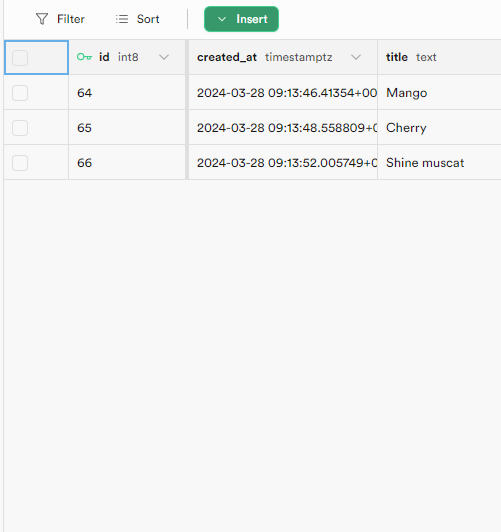The width and height of the screenshot is (501, 532).
Task: Click the title column header
Action: click(x=439, y=57)
